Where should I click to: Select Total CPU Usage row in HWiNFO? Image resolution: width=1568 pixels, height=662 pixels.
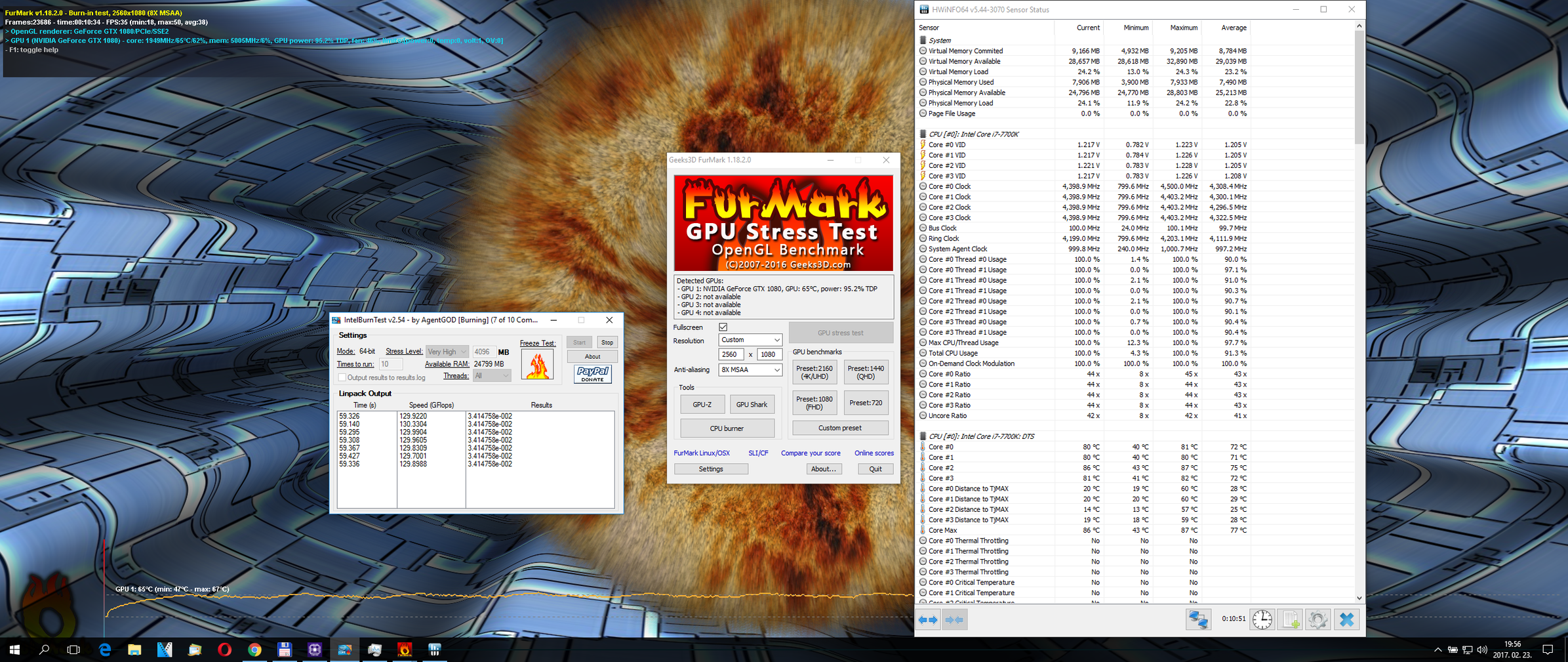click(x=1083, y=353)
